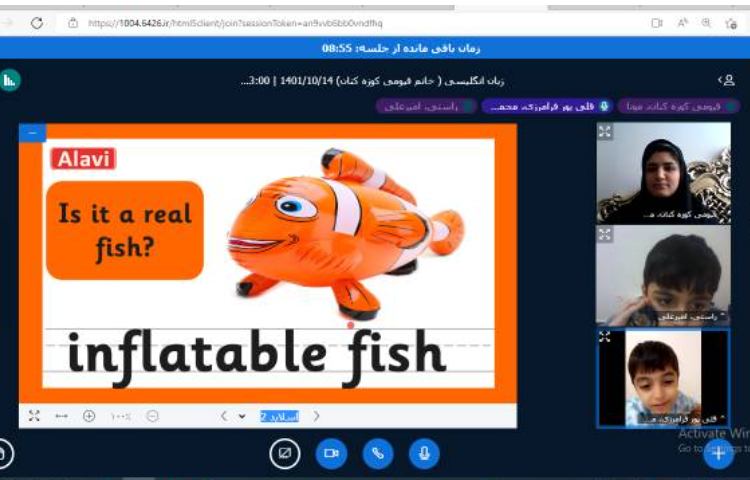Click the fit-to-width icon in slide toolbar
The image size is (750, 480).
tap(61, 416)
